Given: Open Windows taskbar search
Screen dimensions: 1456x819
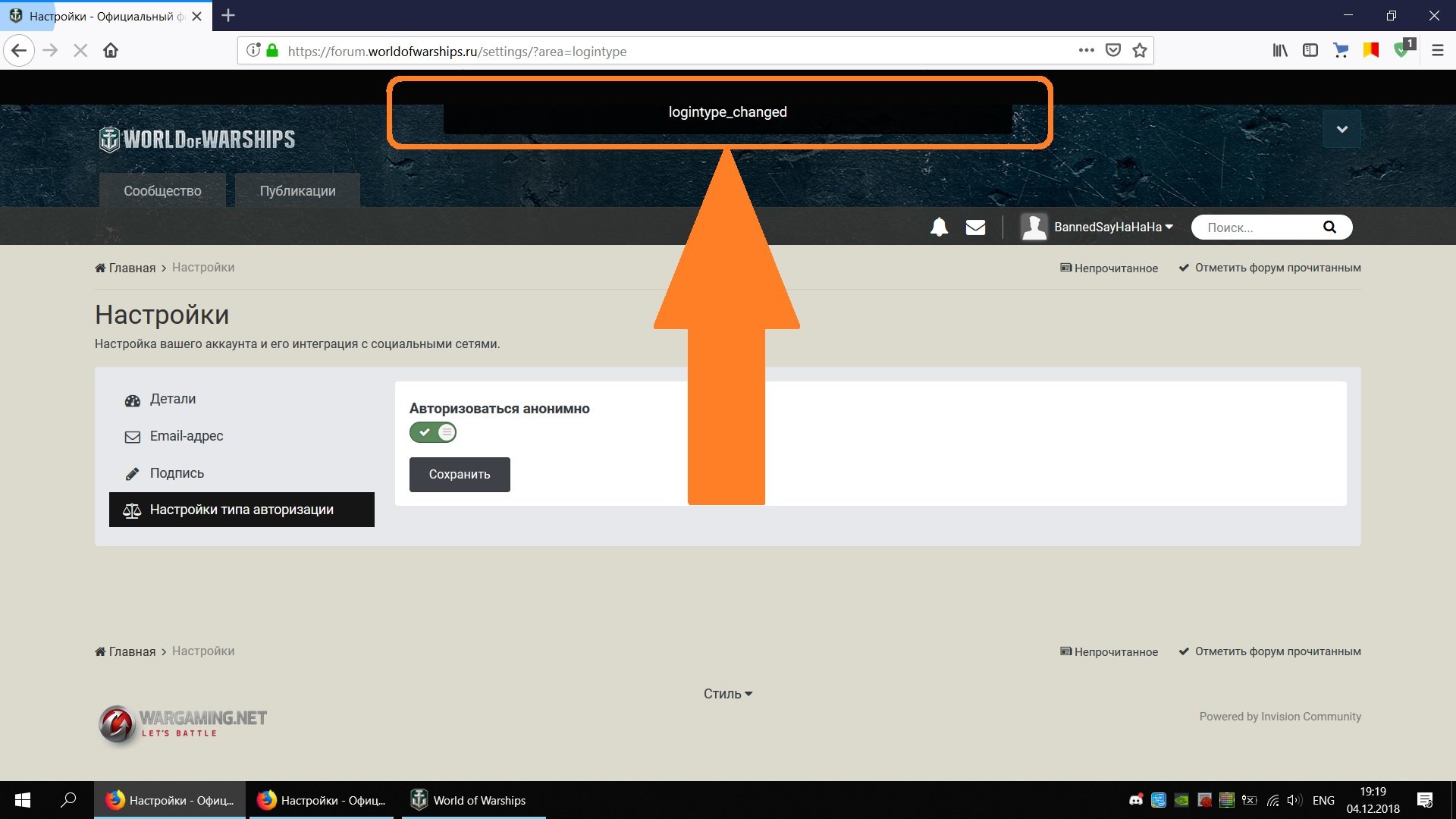Looking at the screenshot, I should (x=68, y=800).
